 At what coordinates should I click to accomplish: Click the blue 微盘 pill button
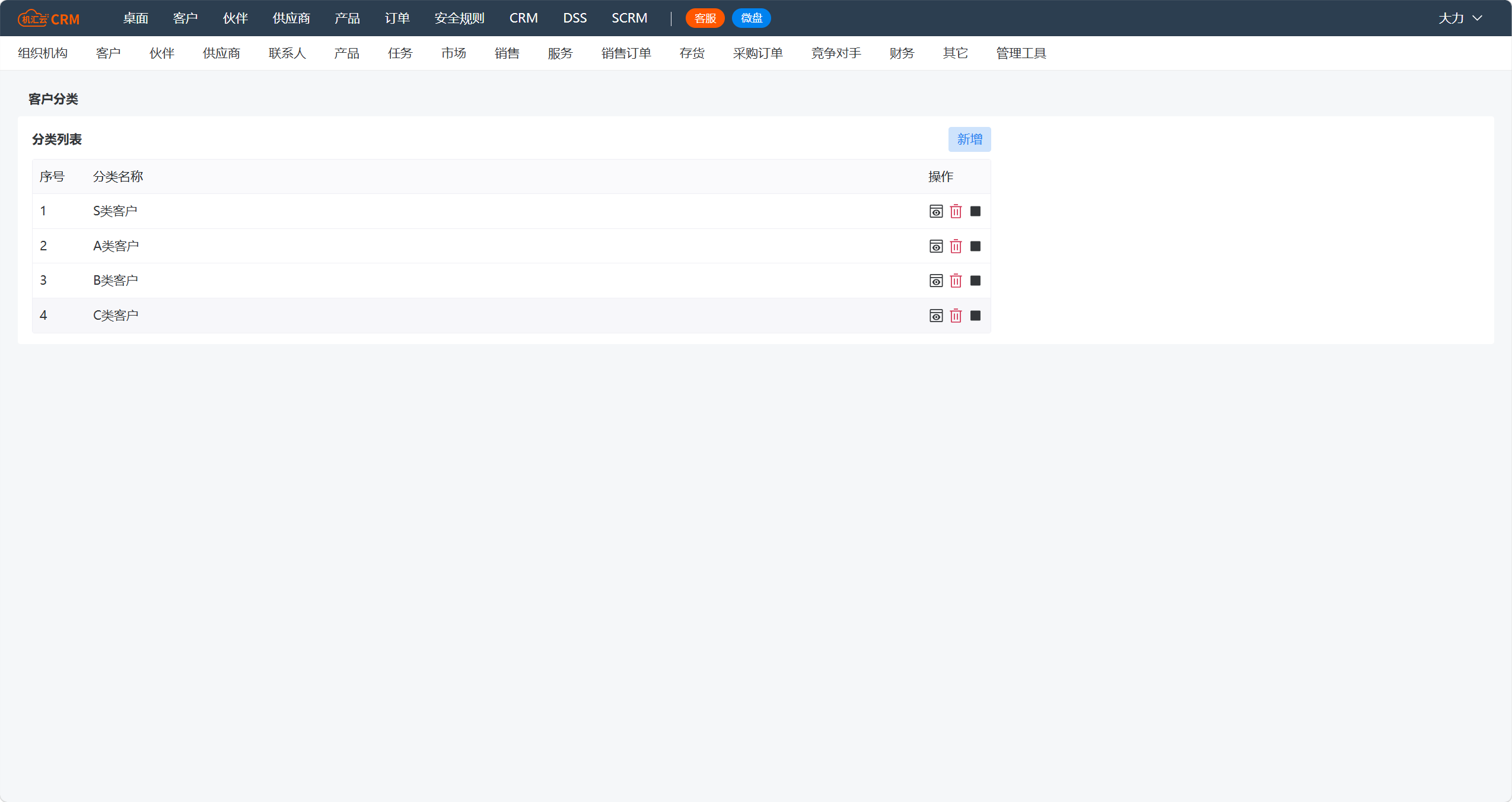point(751,18)
